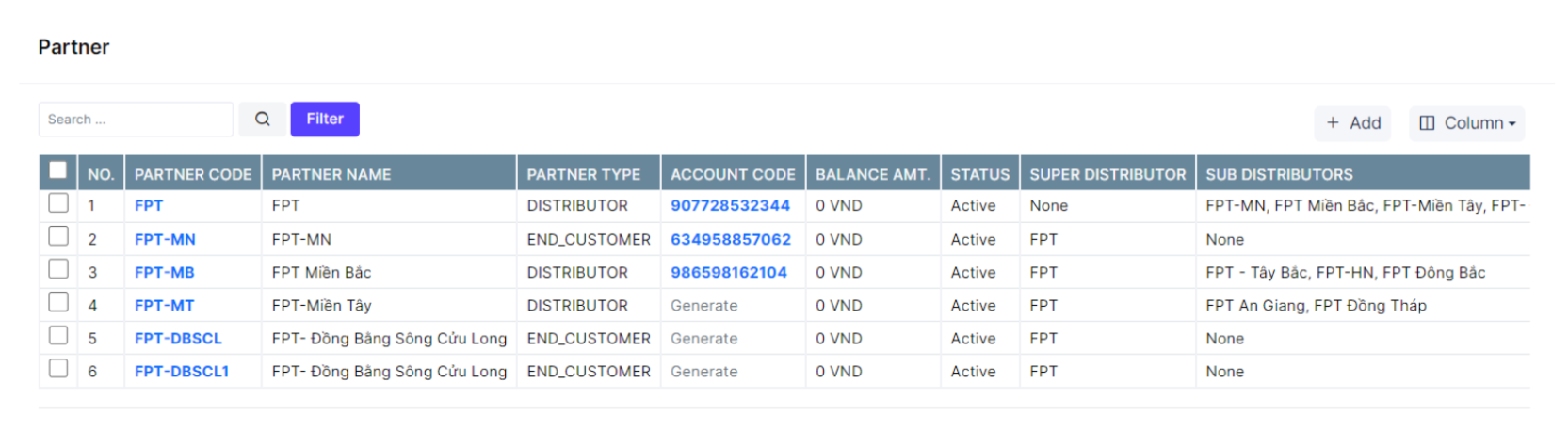
Task: Open partner code link FPT
Action: tap(149, 206)
